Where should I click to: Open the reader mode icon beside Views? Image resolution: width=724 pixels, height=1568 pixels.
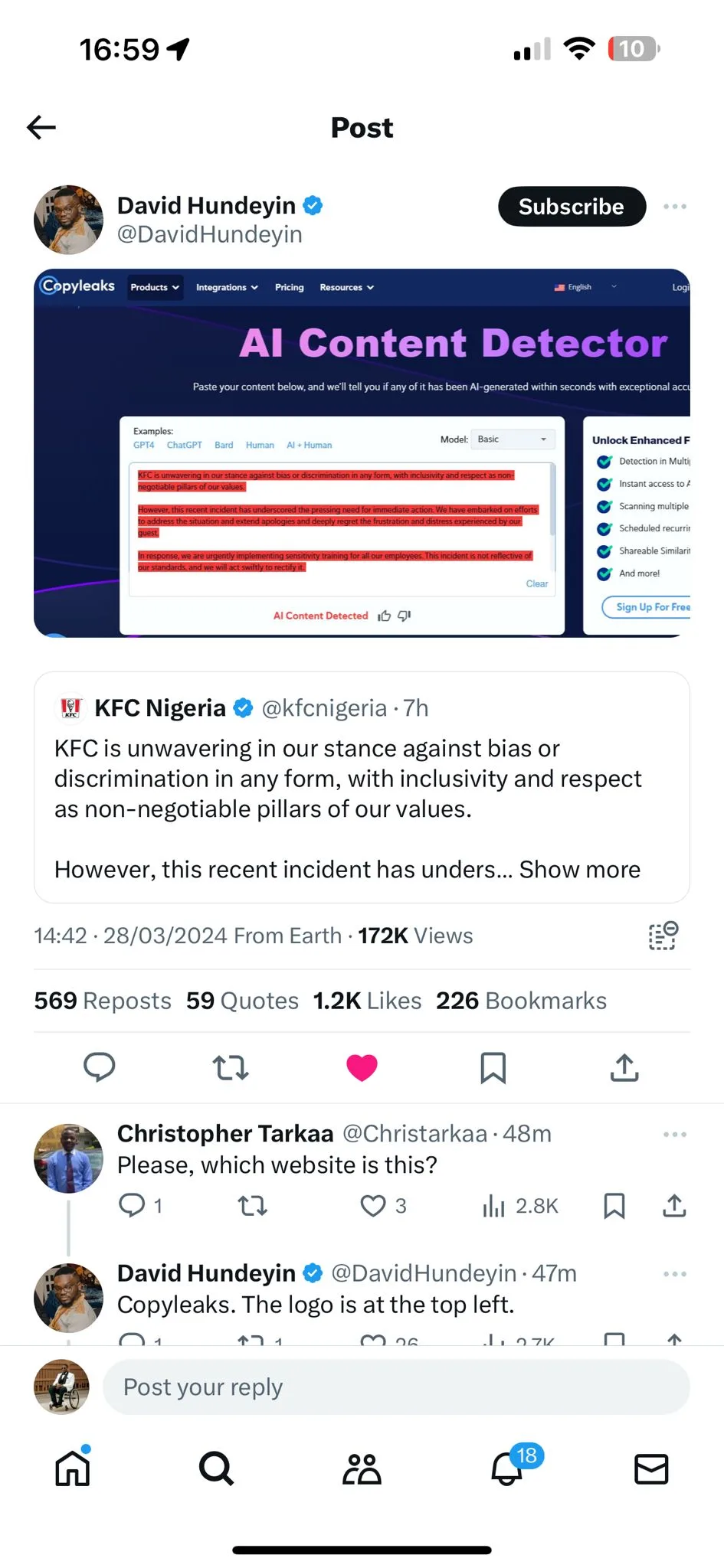(x=663, y=936)
